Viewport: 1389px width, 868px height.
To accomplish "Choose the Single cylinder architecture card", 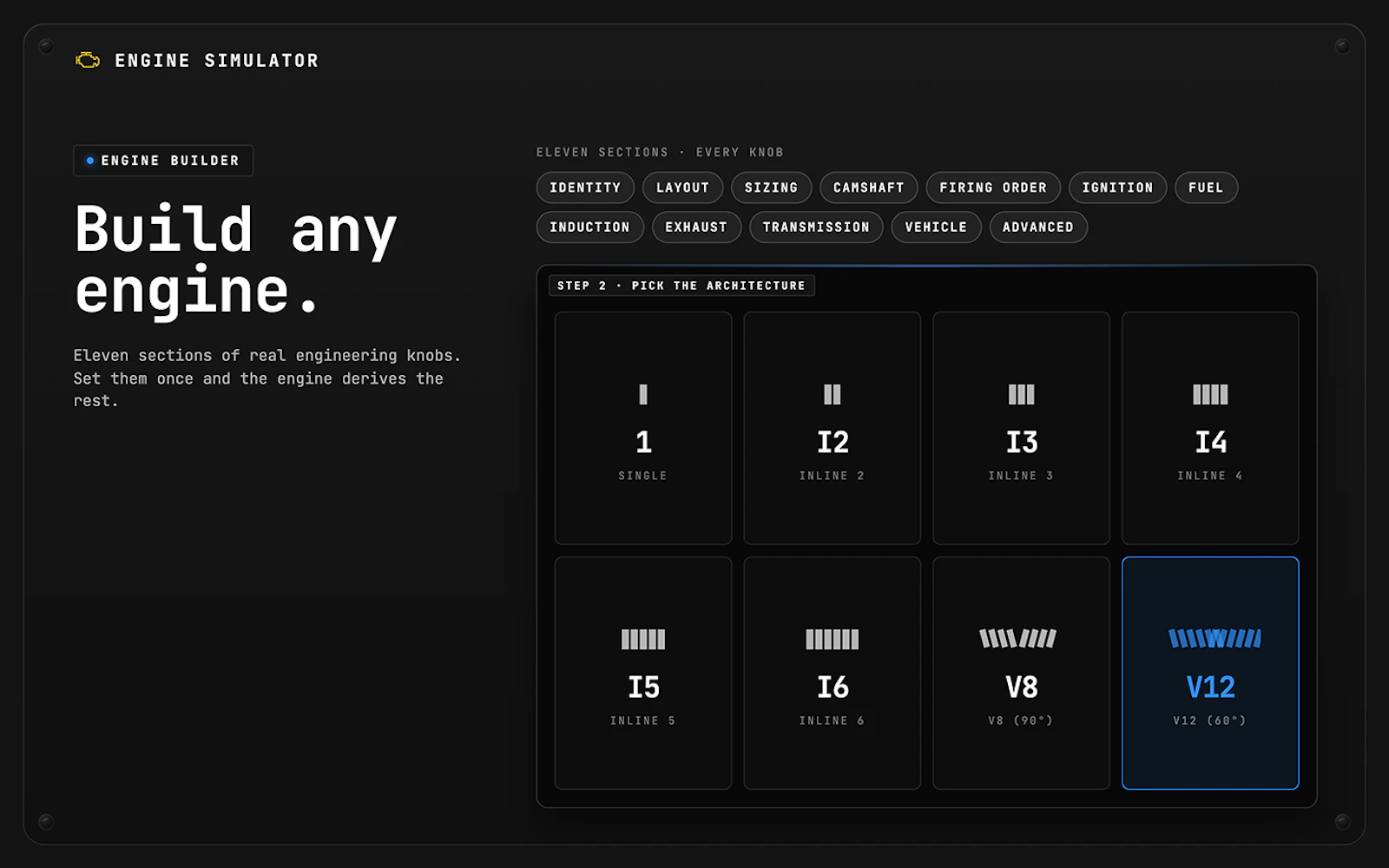I will 643,428.
